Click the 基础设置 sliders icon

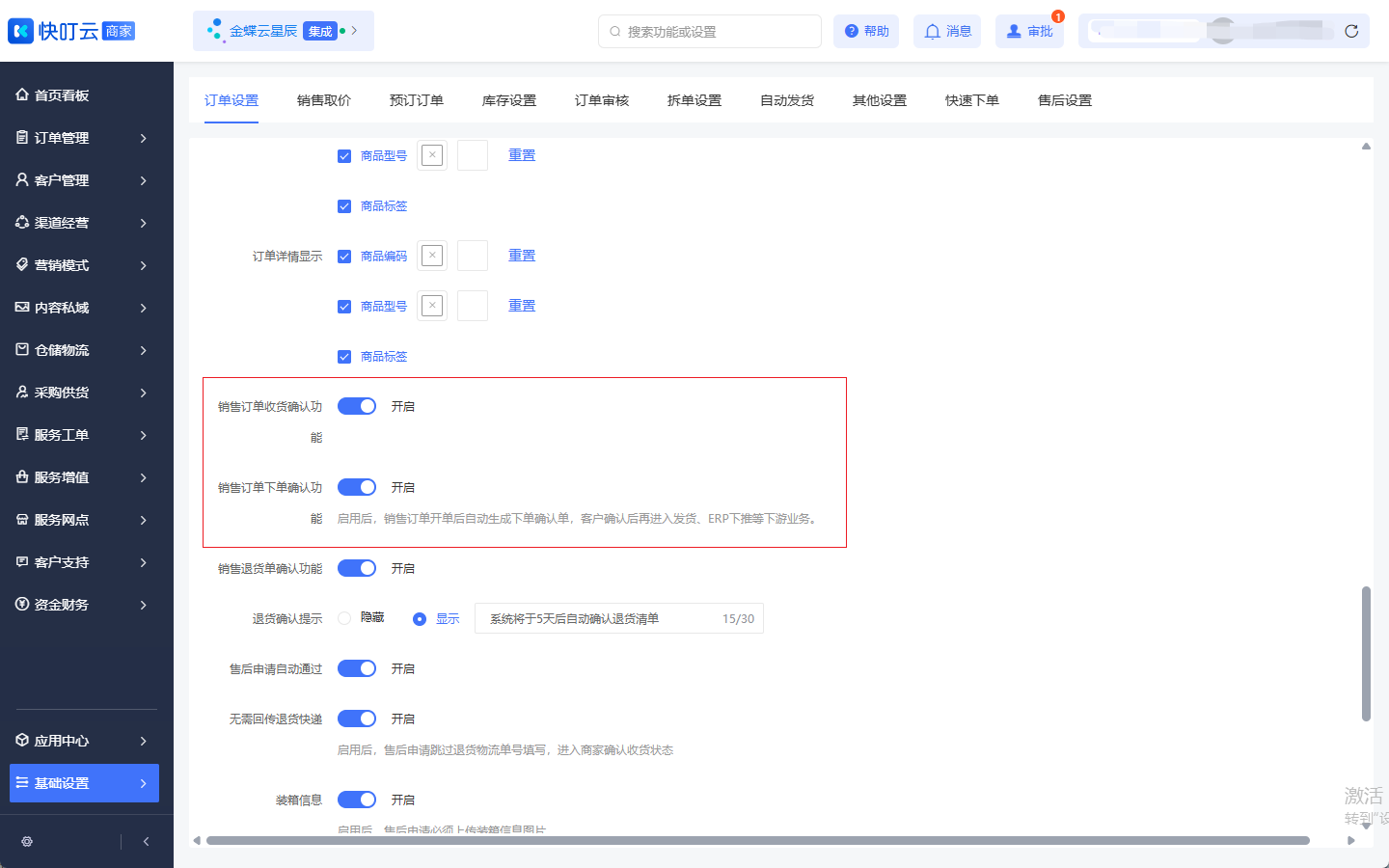pyautogui.click(x=22, y=782)
